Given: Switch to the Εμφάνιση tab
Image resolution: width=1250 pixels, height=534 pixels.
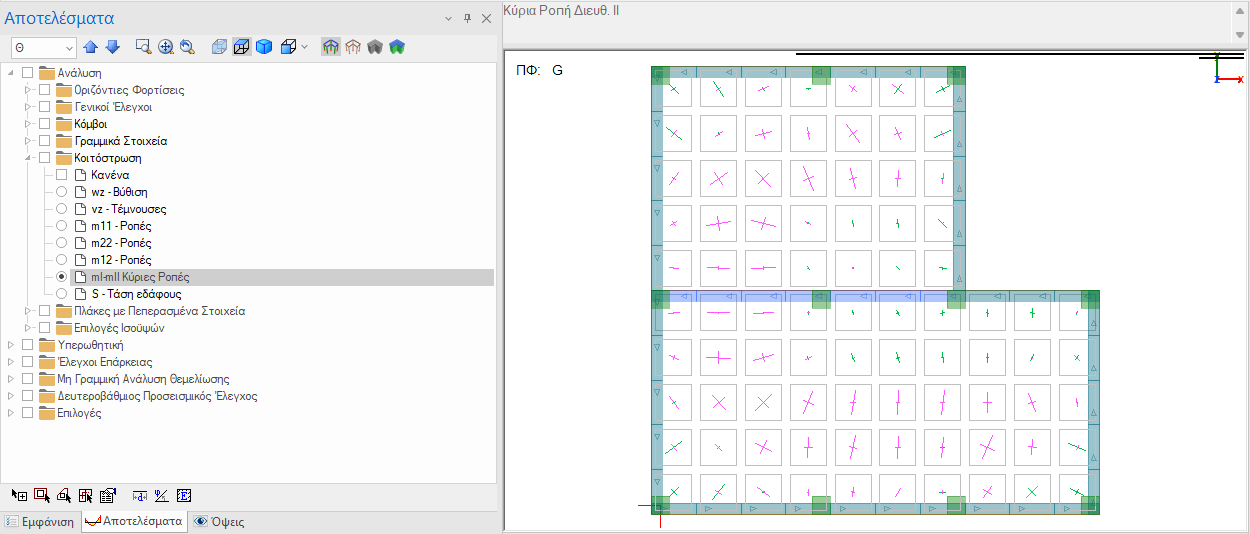Looking at the screenshot, I should coord(40,522).
